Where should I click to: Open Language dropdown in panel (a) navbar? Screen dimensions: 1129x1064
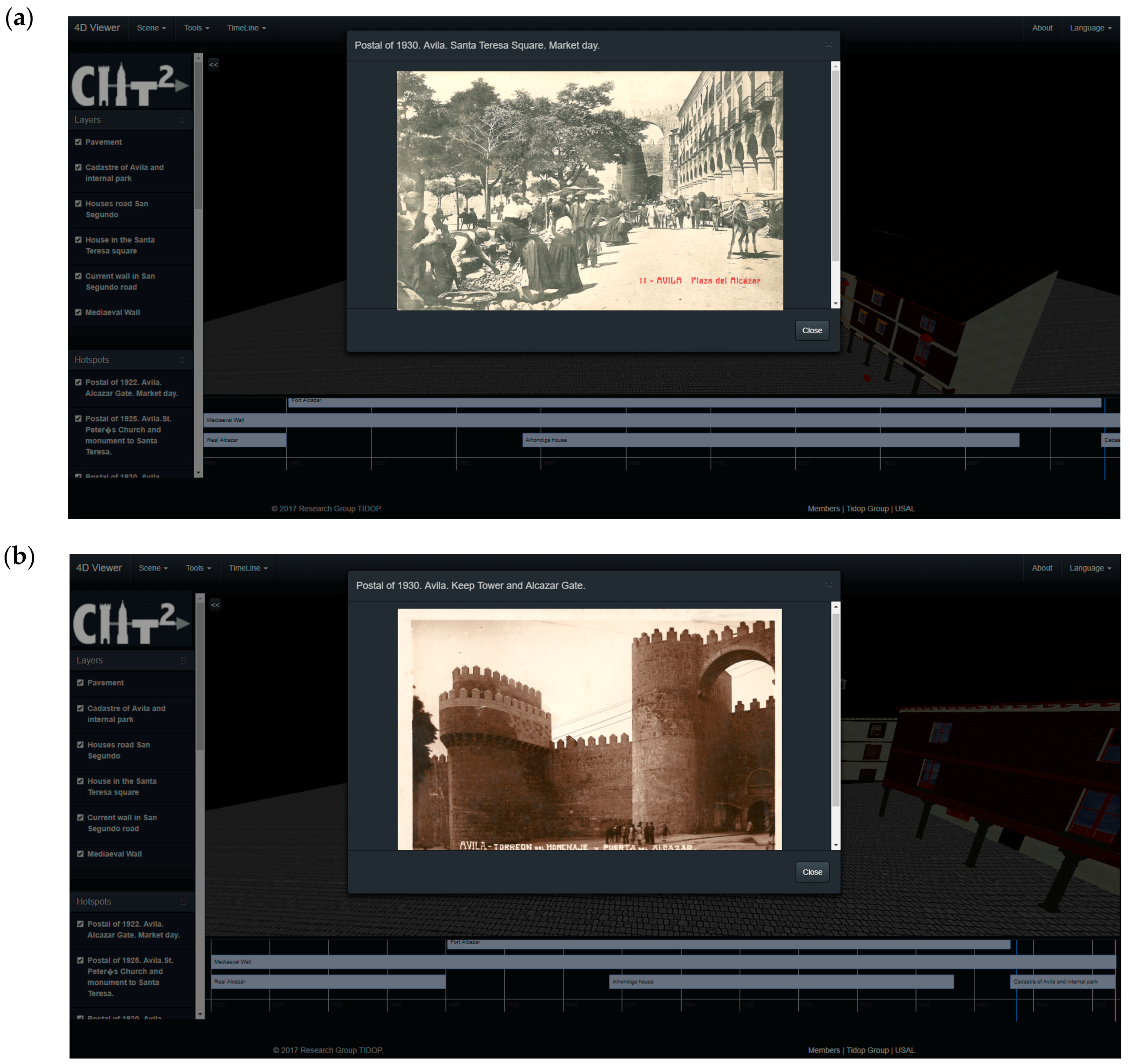point(1090,28)
